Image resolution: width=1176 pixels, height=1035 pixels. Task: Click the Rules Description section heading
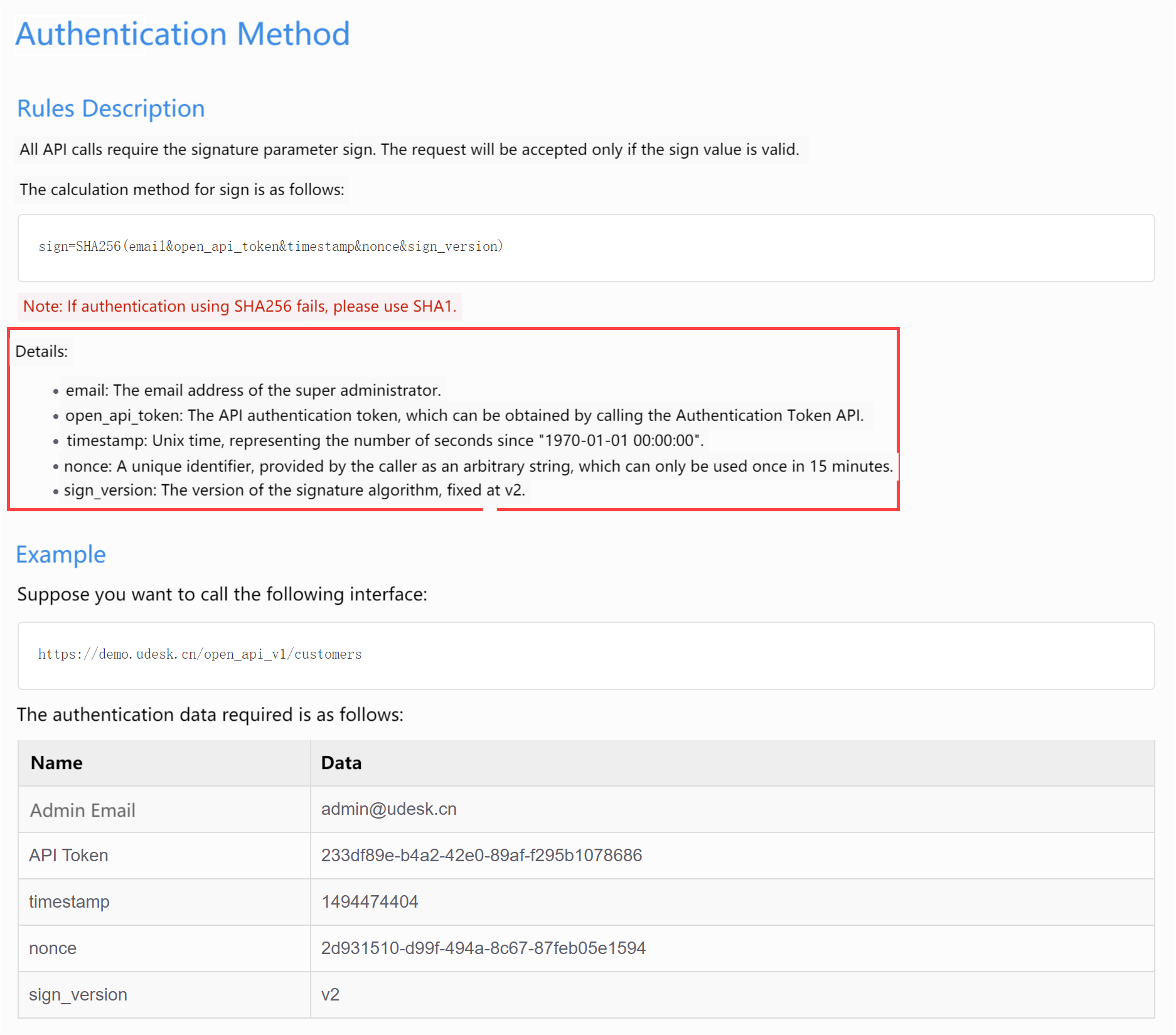coord(110,109)
